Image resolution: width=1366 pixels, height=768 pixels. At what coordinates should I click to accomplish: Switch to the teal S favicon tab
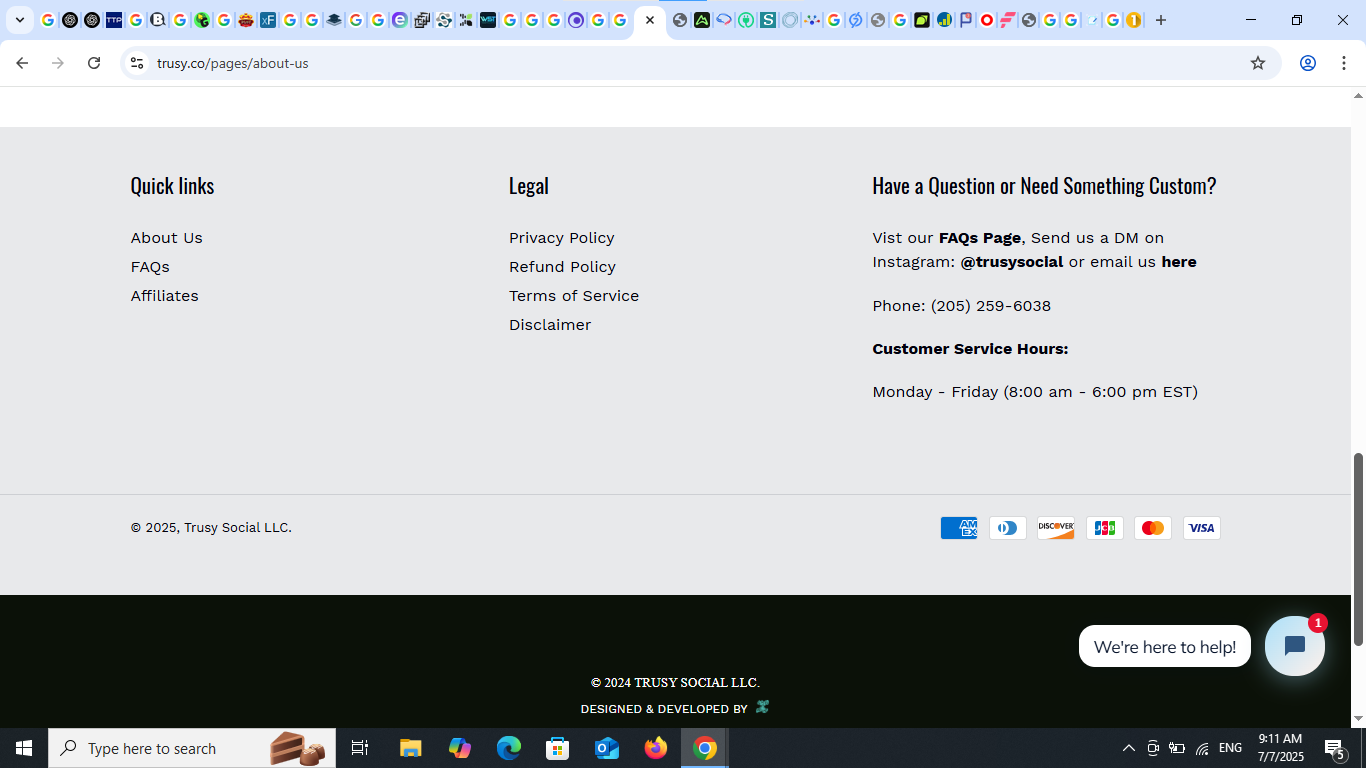767,20
